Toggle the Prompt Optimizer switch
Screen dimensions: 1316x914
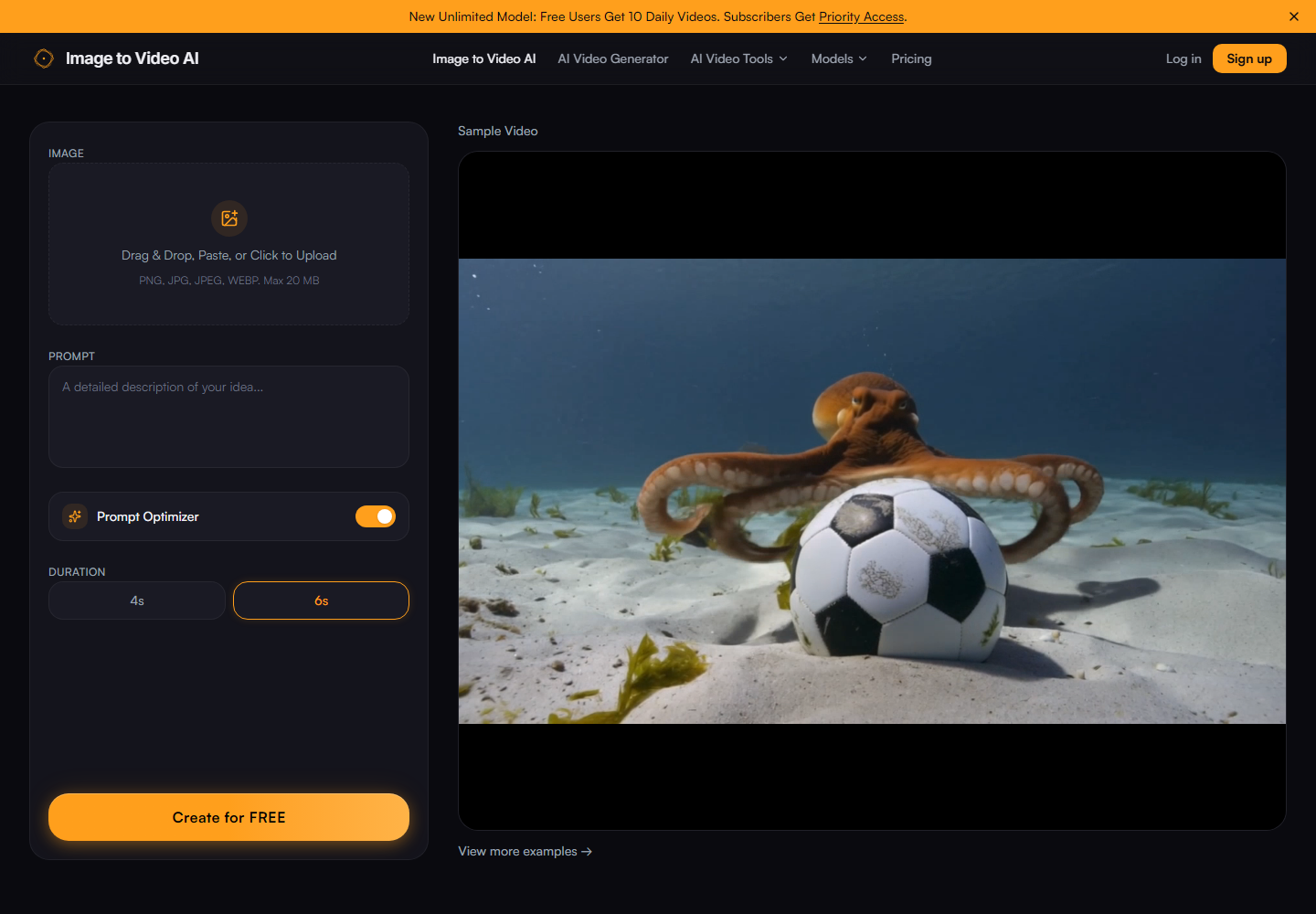click(x=376, y=516)
